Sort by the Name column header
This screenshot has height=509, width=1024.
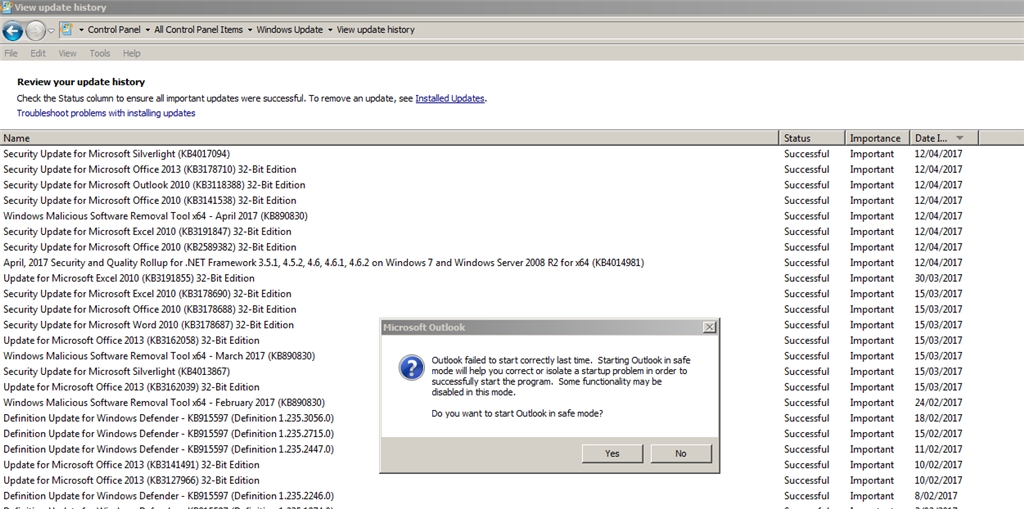(390, 138)
